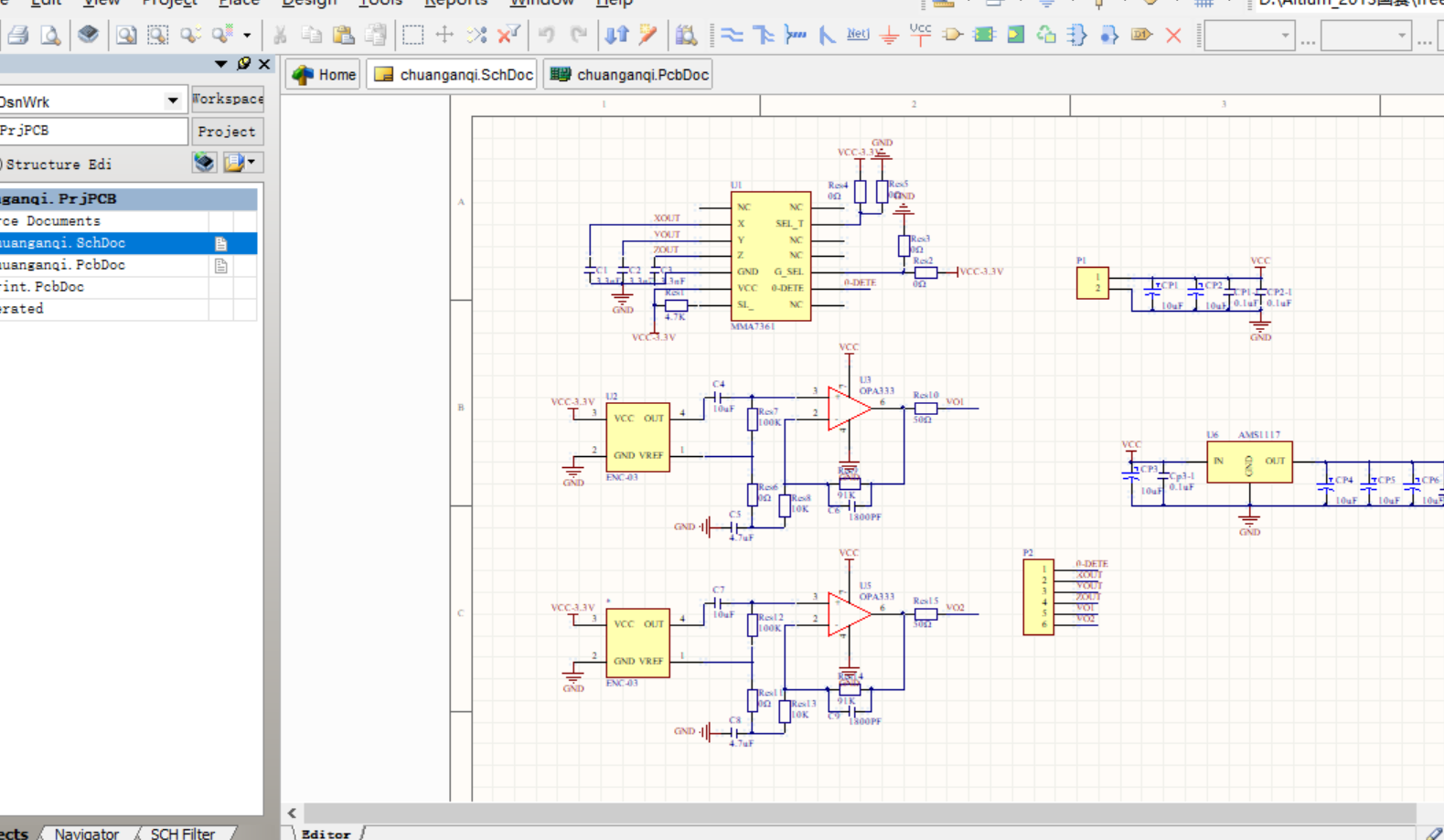Click the Undo arrow icon
The width and height of the screenshot is (1444, 840).
546,36
